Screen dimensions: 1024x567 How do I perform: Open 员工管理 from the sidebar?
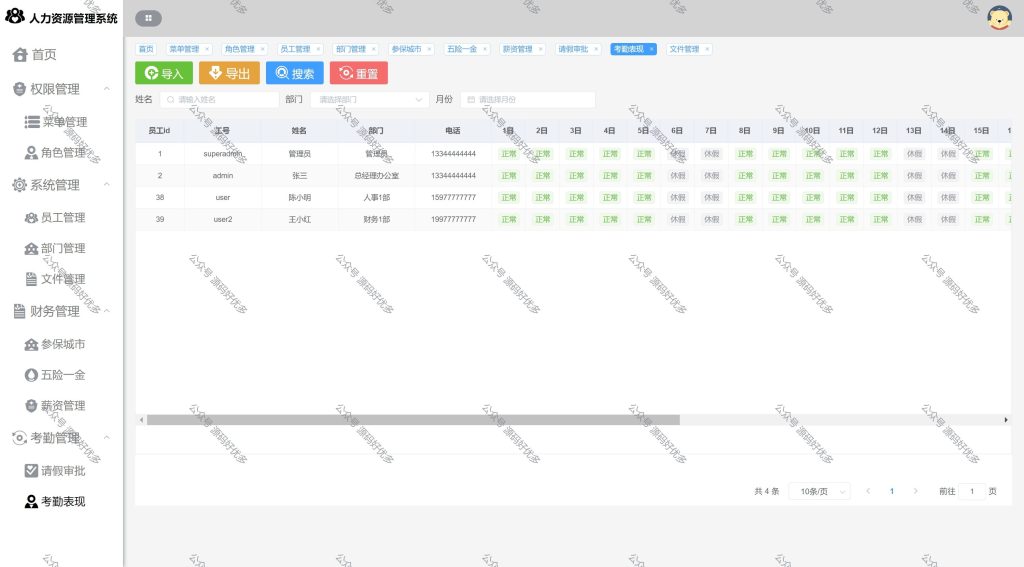tap(55, 218)
